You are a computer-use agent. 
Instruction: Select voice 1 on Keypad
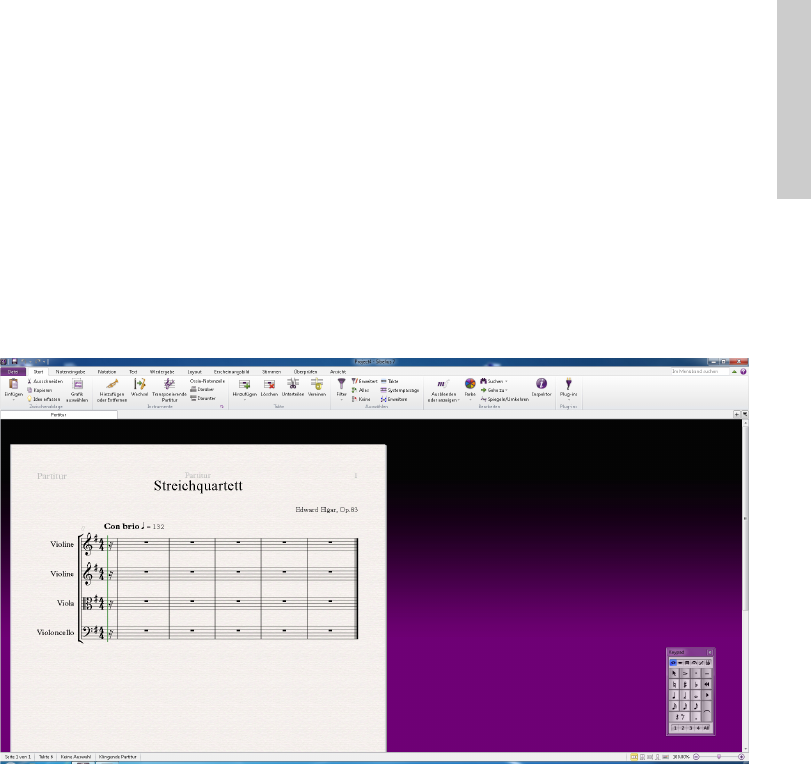click(675, 728)
